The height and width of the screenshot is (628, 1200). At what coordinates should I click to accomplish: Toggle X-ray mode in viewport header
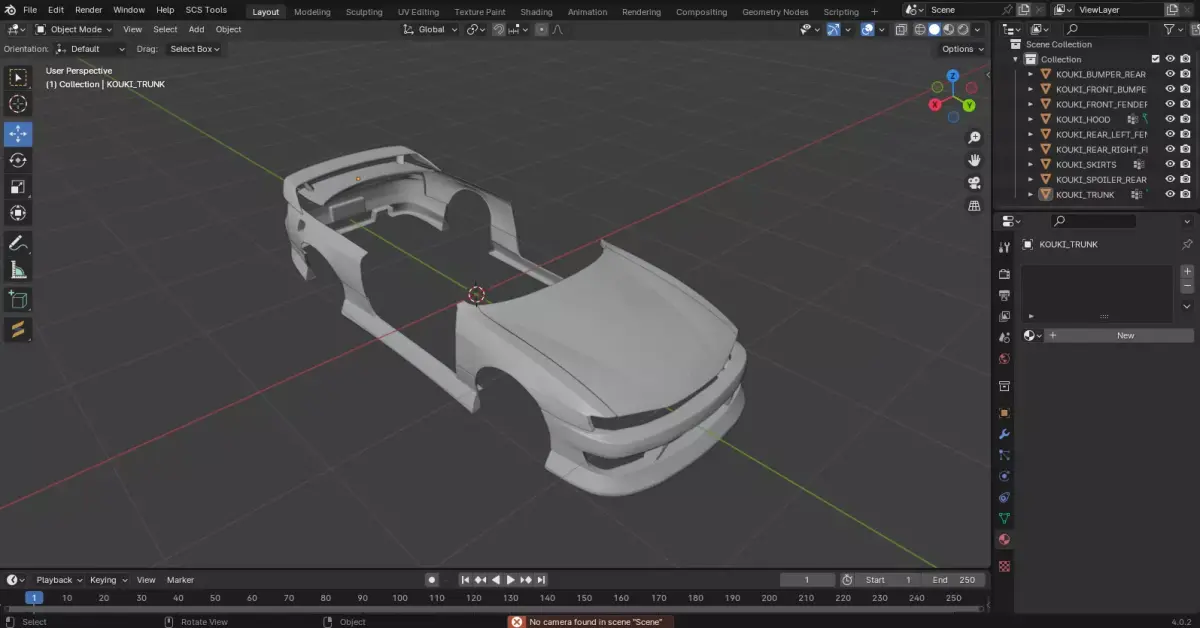[902, 29]
